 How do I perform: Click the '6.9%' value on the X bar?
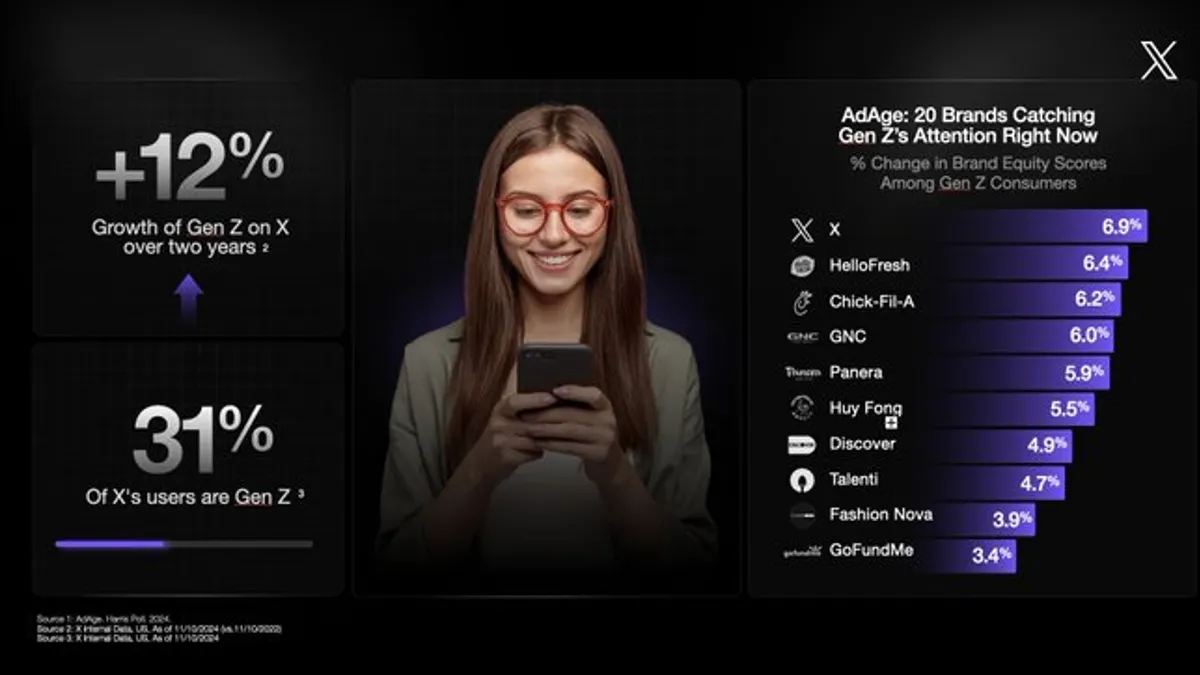pyautogui.click(x=1122, y=227)
